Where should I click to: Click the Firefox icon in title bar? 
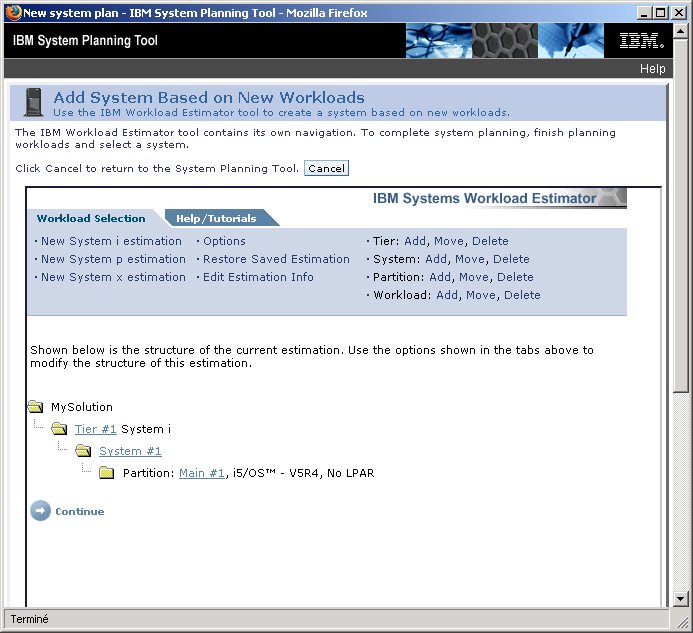[14, 12]
